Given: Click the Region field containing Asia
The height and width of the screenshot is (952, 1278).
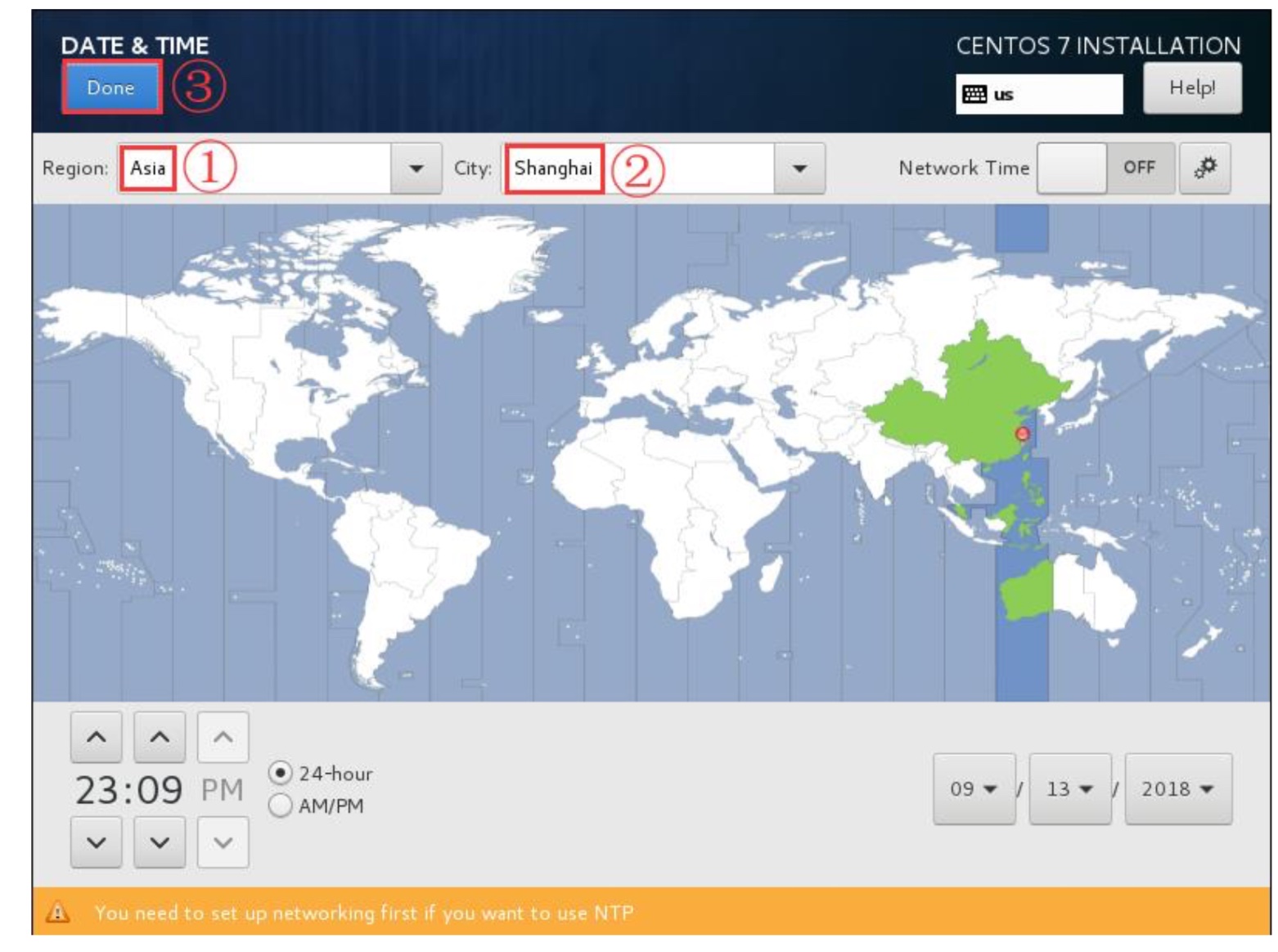Looking at the screenshot, I should [x=254, y=168].
